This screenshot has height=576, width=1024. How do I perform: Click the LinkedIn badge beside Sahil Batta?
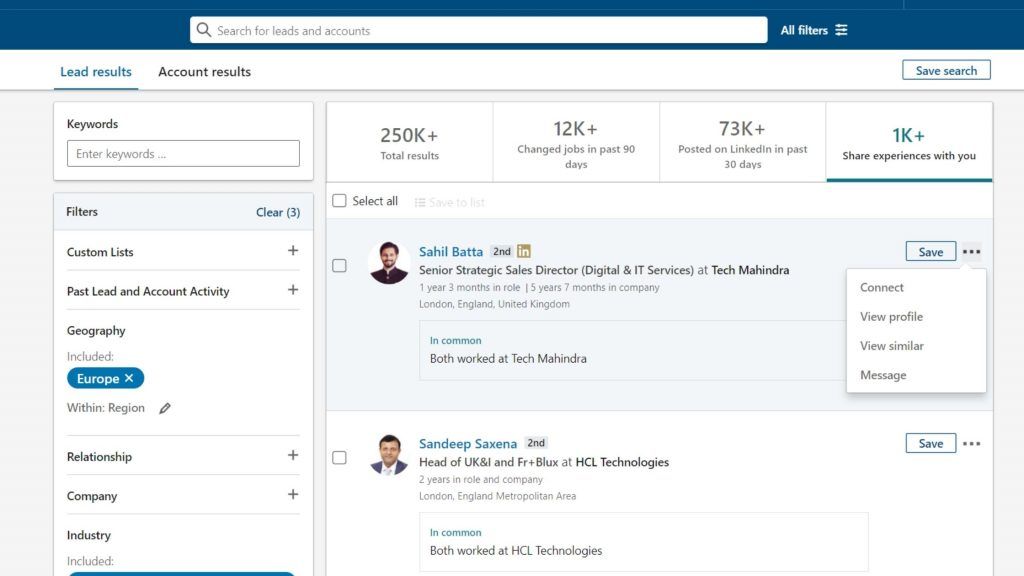pyautogui.click(x=523, y=251)
